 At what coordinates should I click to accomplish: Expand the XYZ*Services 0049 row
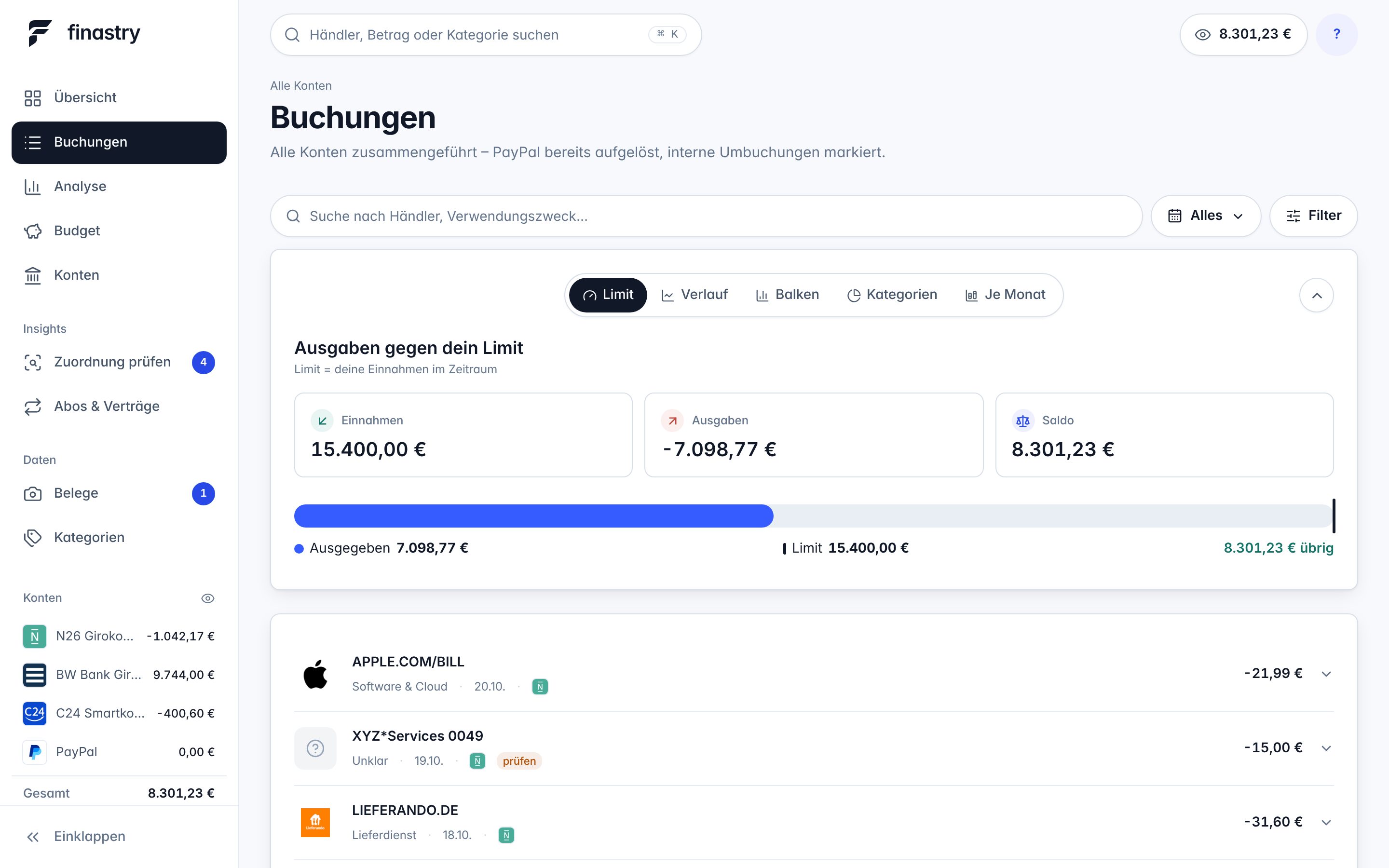[x=1326, y=748]
